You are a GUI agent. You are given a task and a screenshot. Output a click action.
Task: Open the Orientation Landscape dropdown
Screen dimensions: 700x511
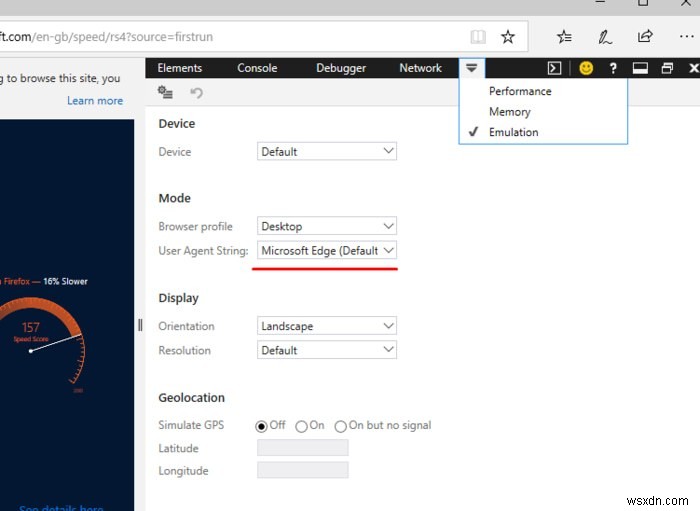pos(327,326)
